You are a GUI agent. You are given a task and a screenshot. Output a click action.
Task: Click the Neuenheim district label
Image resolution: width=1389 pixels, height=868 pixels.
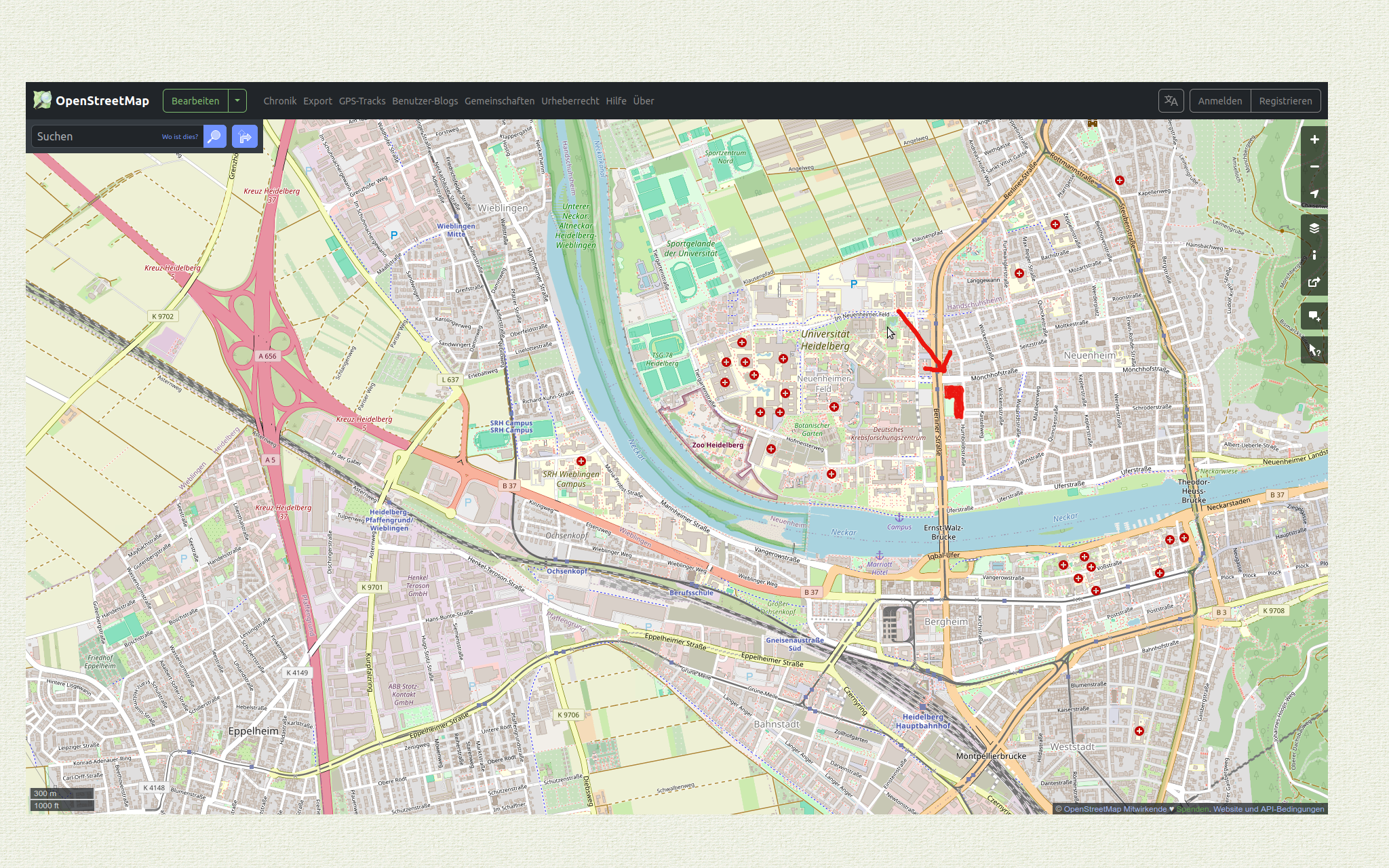[1089, 355]
